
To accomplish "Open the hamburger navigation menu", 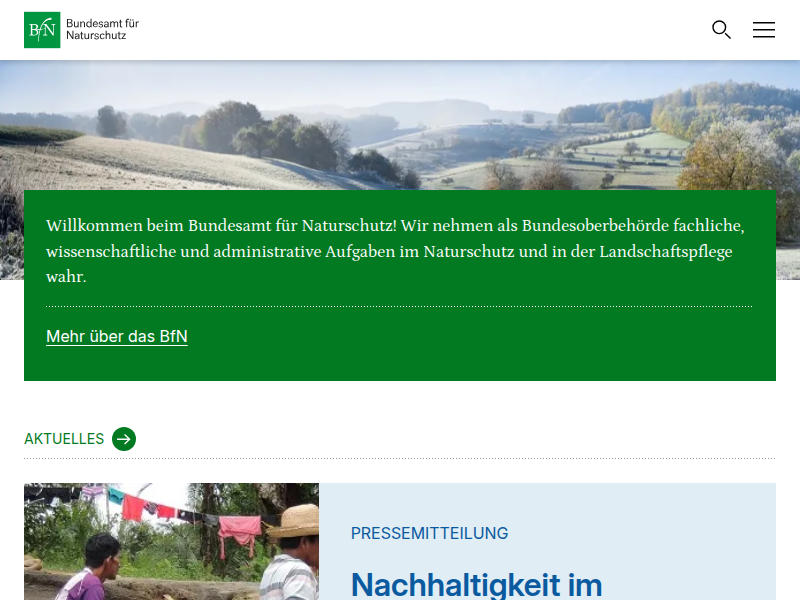I will point(764,30).
